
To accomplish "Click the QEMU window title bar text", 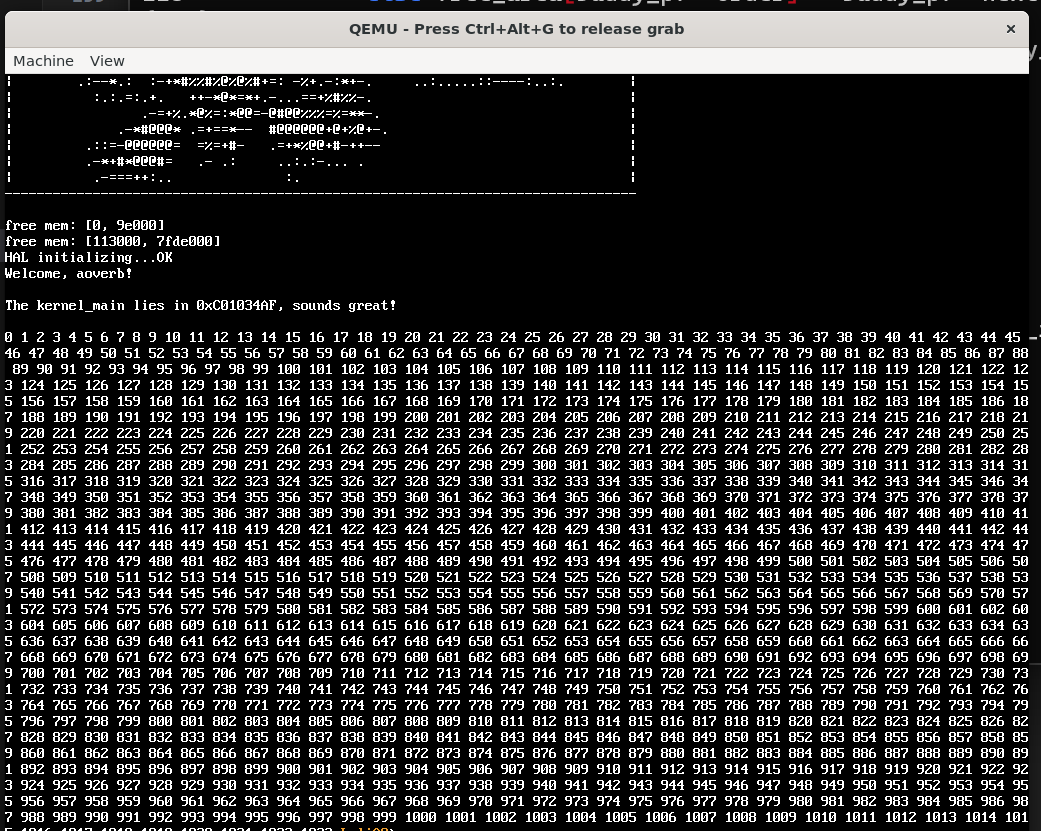I will (516, 29).
